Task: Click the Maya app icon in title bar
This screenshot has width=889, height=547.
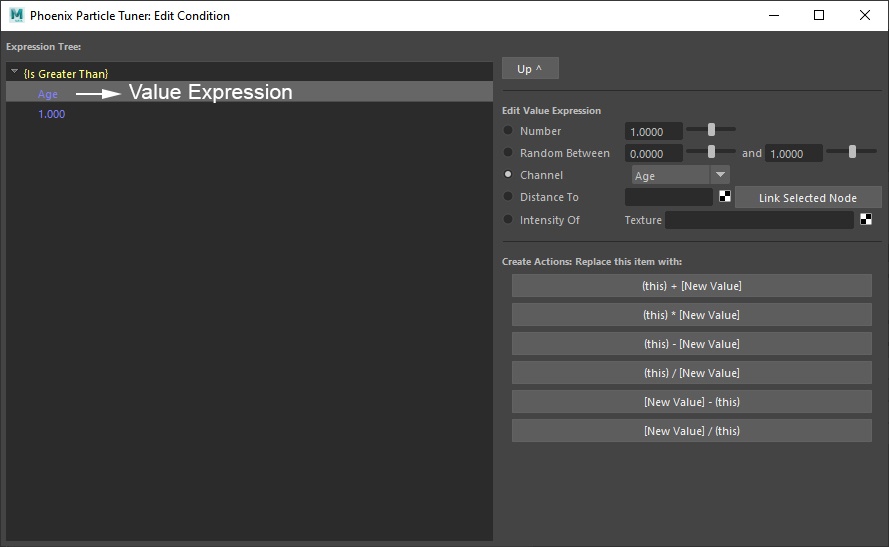Action: point(16,15)
